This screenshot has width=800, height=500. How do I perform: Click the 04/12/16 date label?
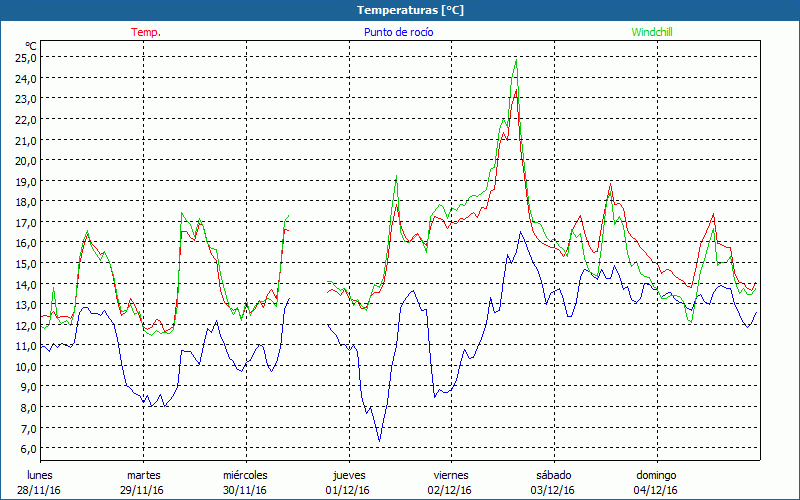tap(656, 490)
